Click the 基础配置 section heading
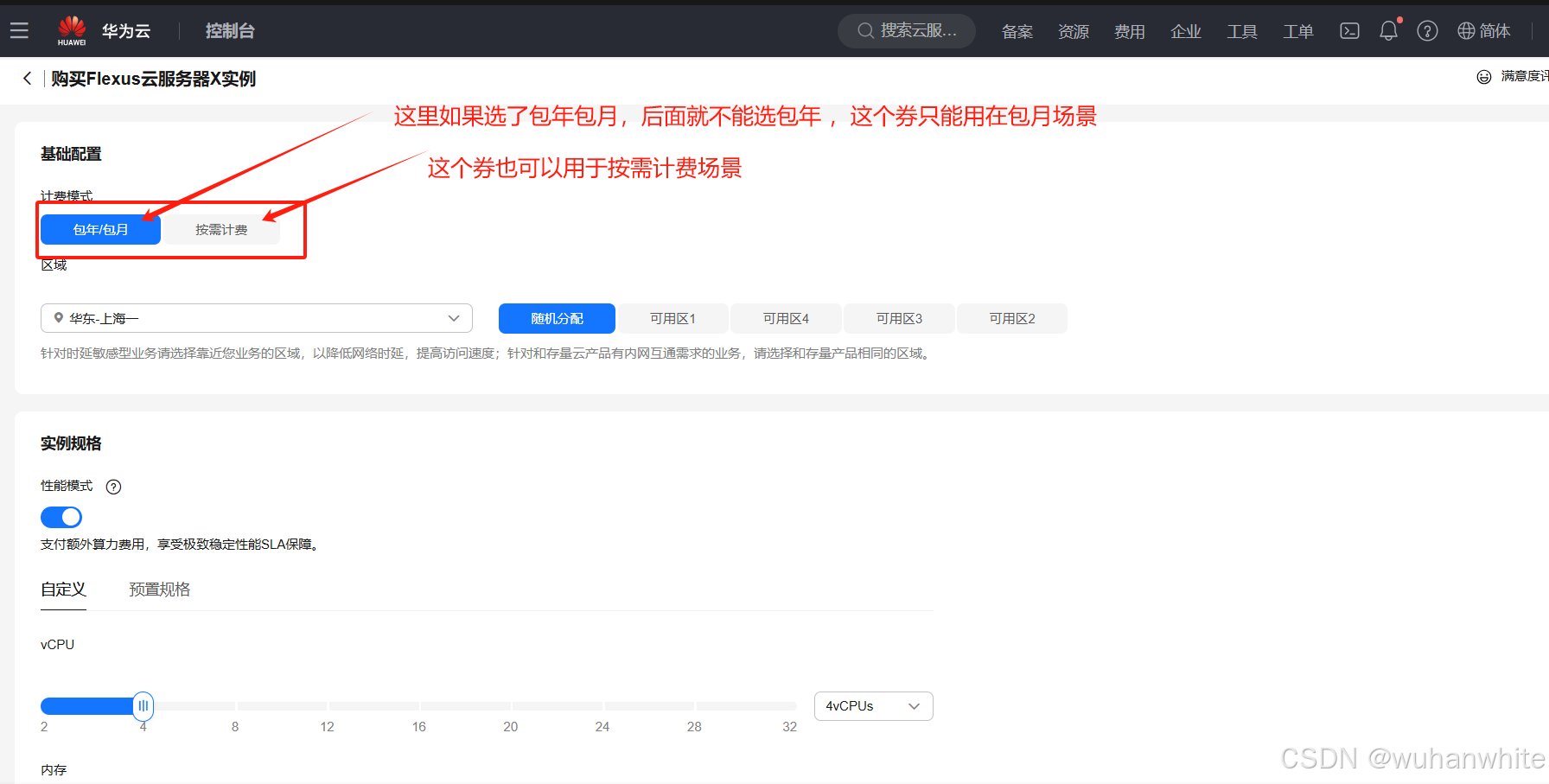The image size is (1549, 784). 71,154
